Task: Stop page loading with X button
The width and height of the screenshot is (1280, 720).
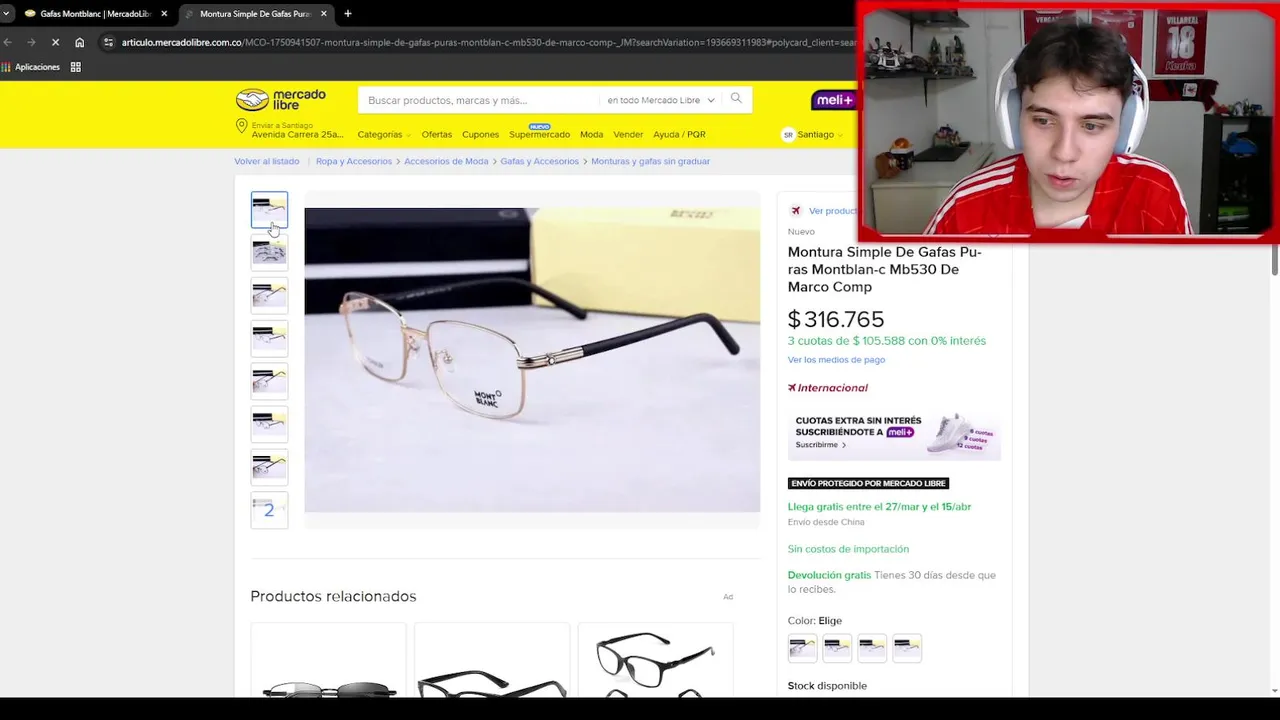Action: coord(55,42)
